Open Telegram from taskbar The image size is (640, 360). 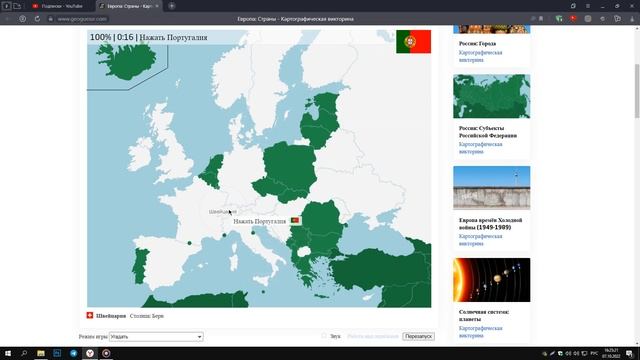(x=73, y=353)
